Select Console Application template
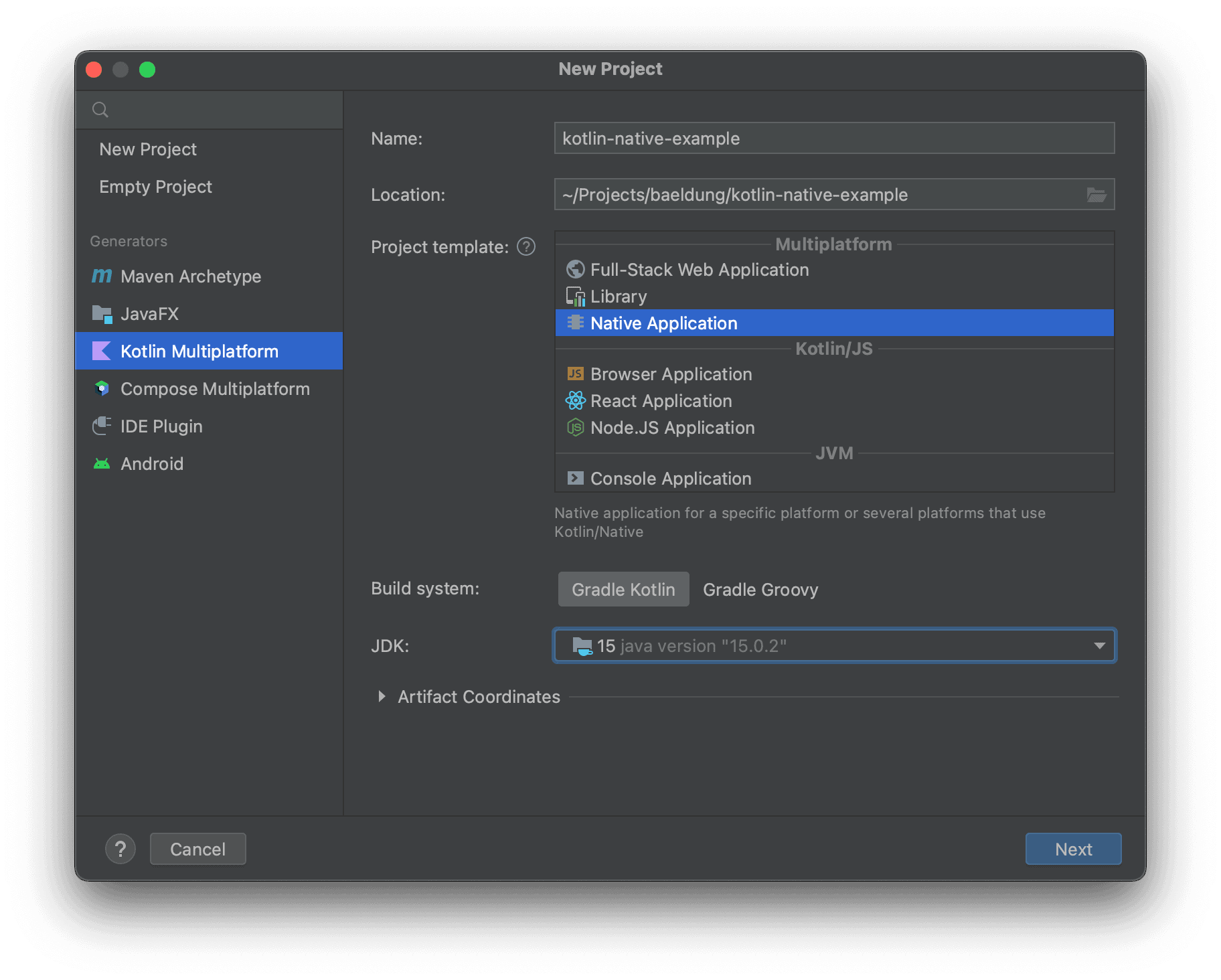The image size is (1221, 980). [x=834, y=478]
